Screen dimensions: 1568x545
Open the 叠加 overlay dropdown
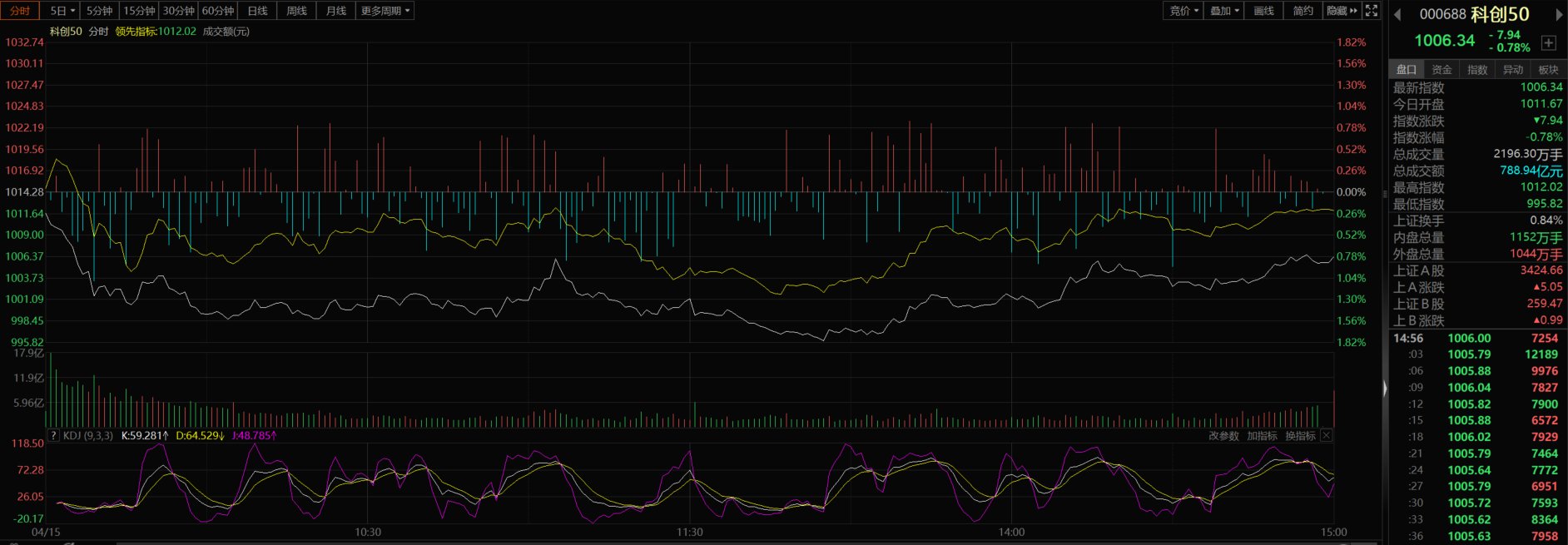tap(1224, 11)
